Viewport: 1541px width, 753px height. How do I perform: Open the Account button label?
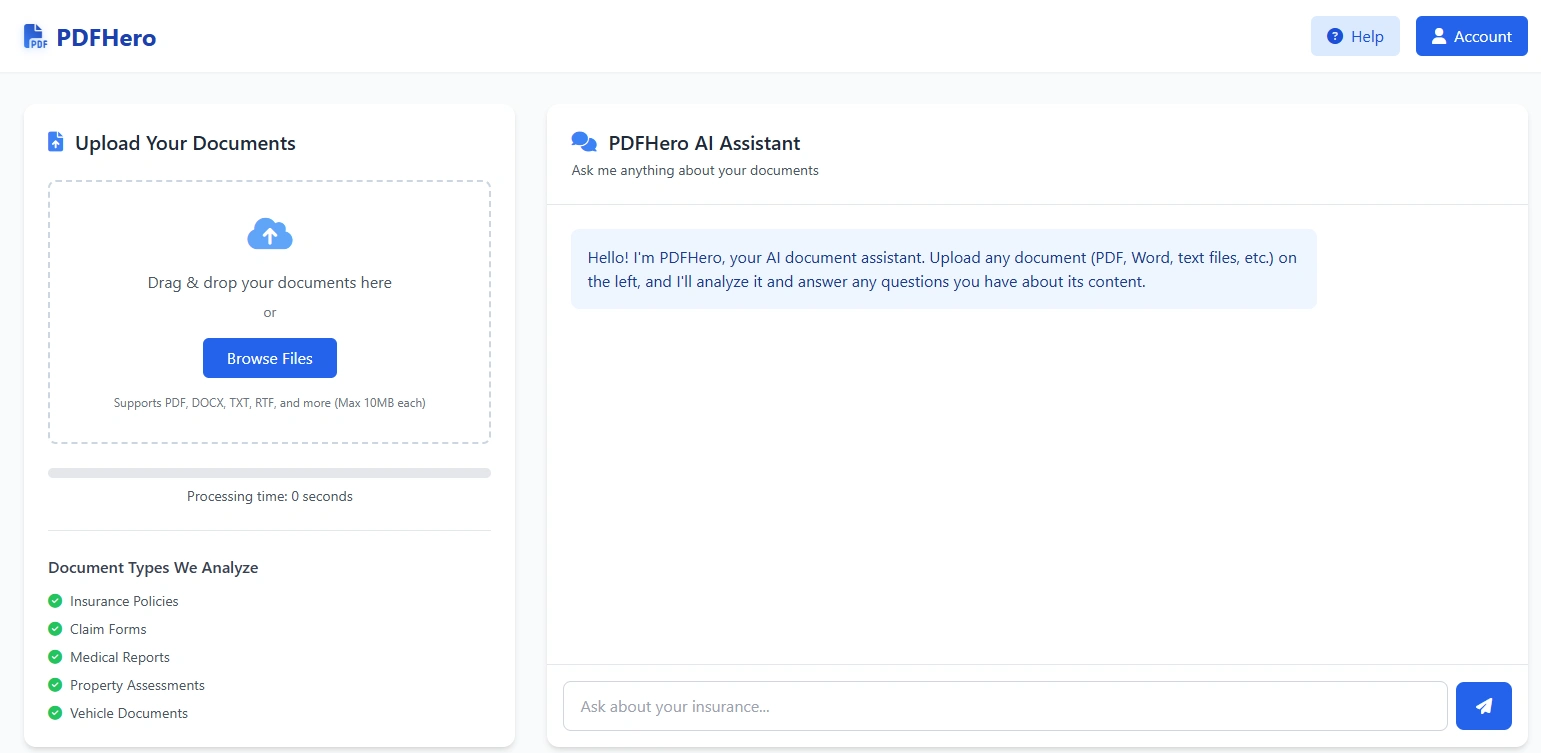pyautogui.click(x=1482, y=36)
